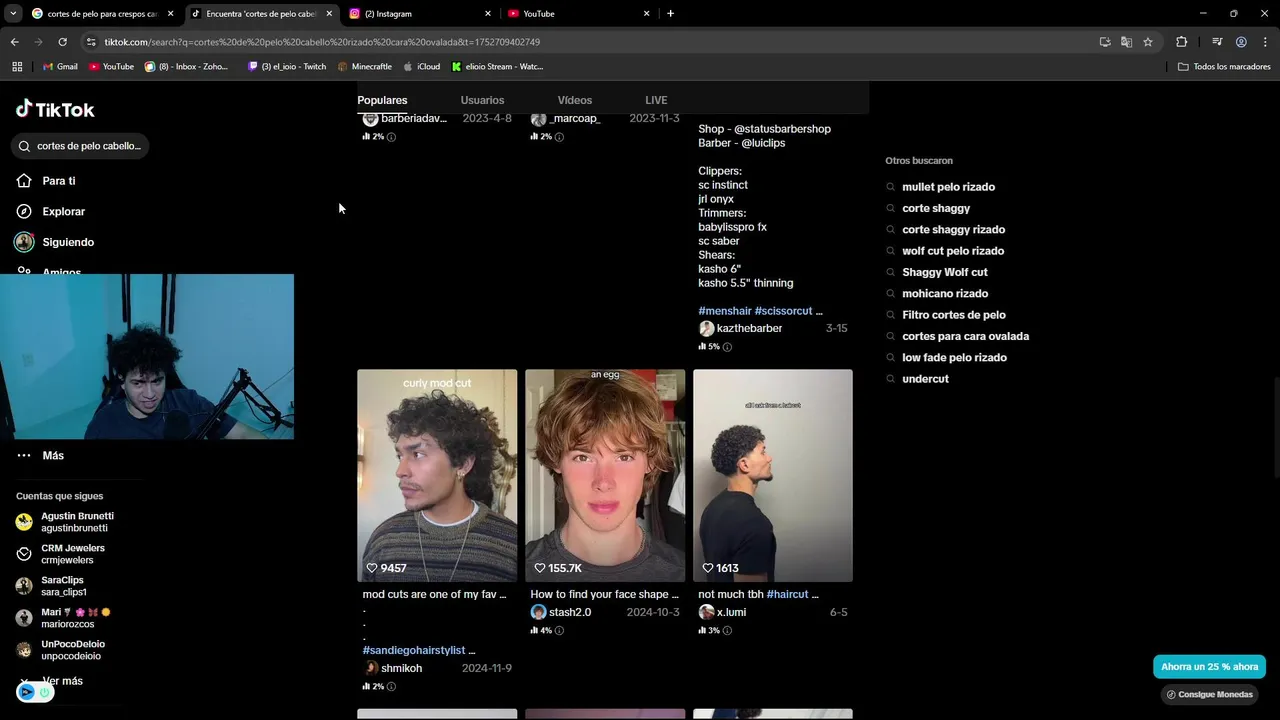Image resolution: width=1280 pixels, height=720 pixels.
Task: Open the x.lumi haircut video thumbnail
Action: pyautogui.click(x=773, y=475)
